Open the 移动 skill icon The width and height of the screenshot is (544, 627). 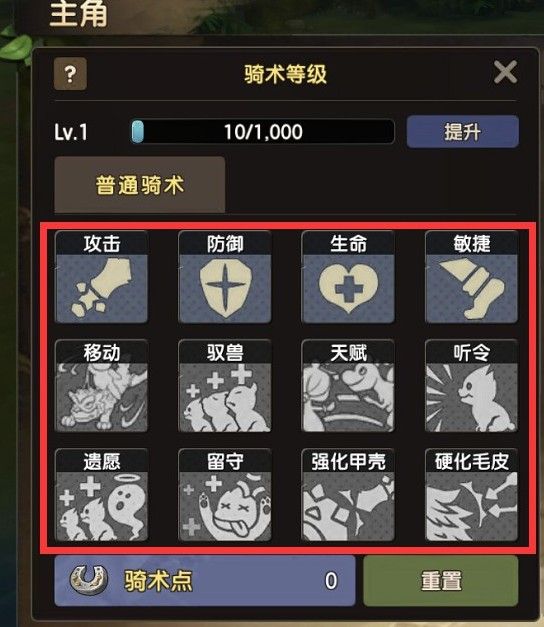[x=102, y=386]
